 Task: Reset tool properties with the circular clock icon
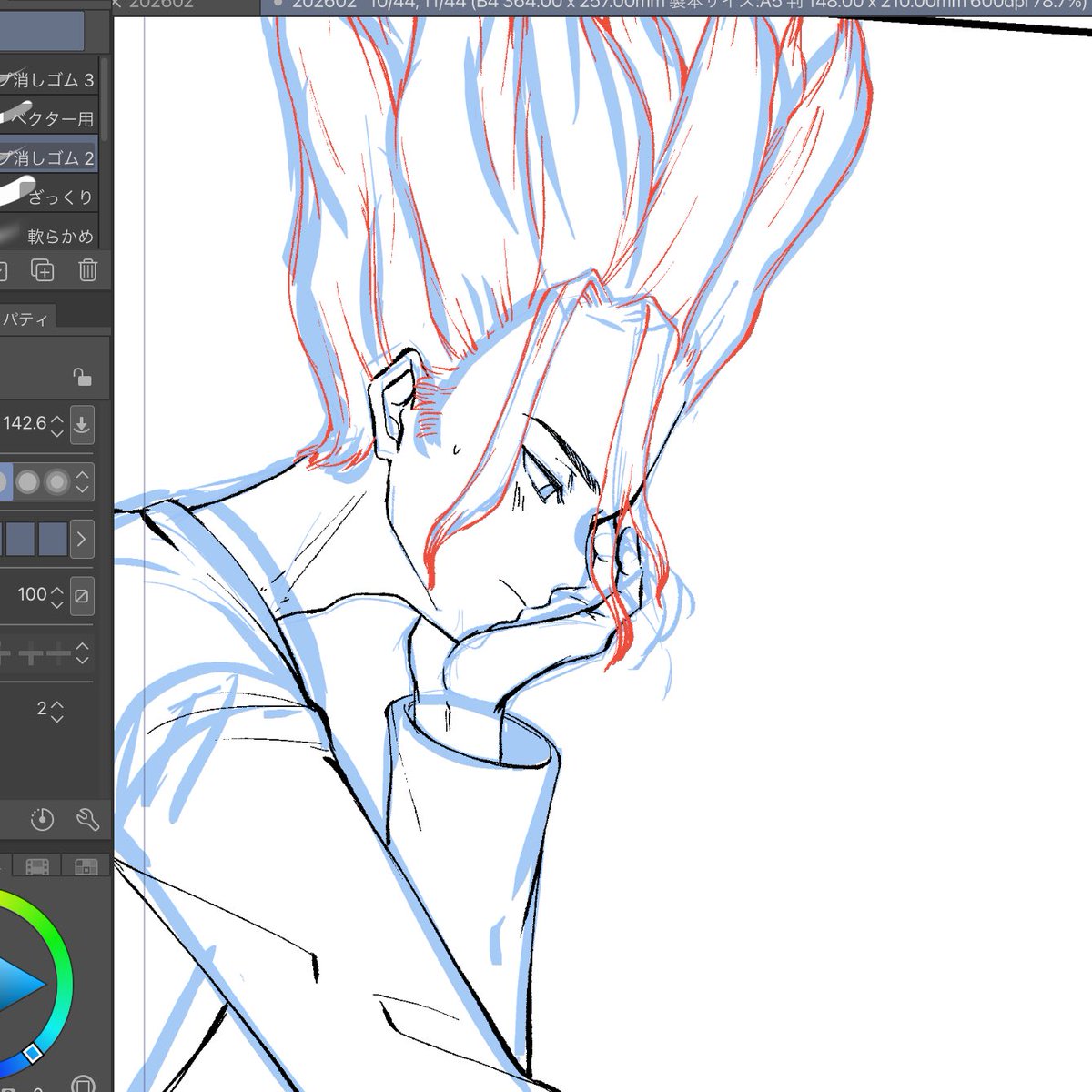(x=42, y=819)
